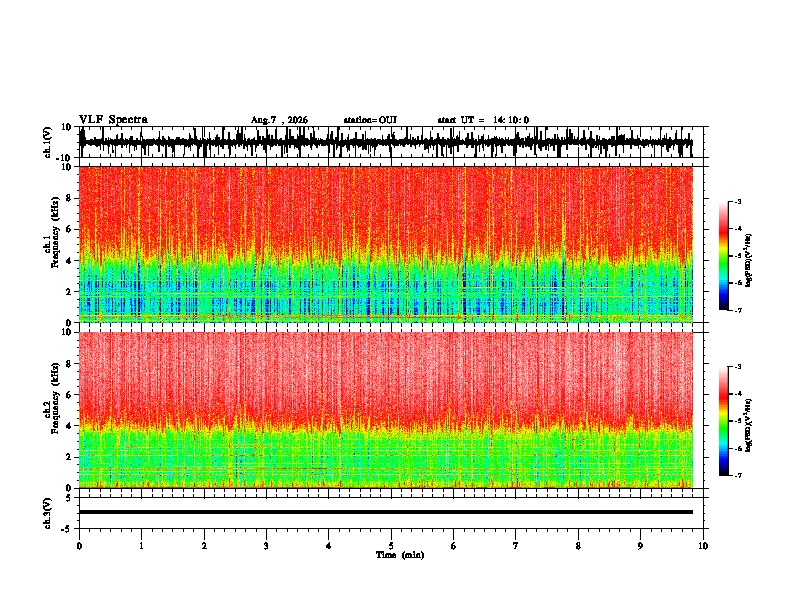Click time axis tick label "3"

(x=266, y=546)
